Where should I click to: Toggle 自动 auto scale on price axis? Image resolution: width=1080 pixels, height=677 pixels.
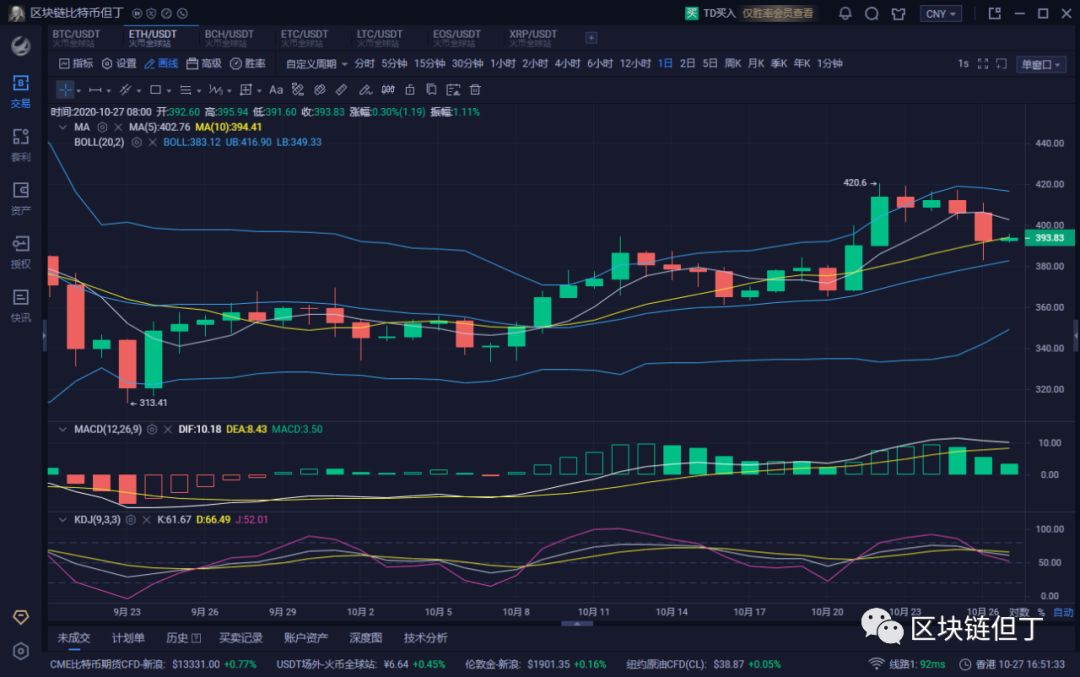tap(1063, 612)
